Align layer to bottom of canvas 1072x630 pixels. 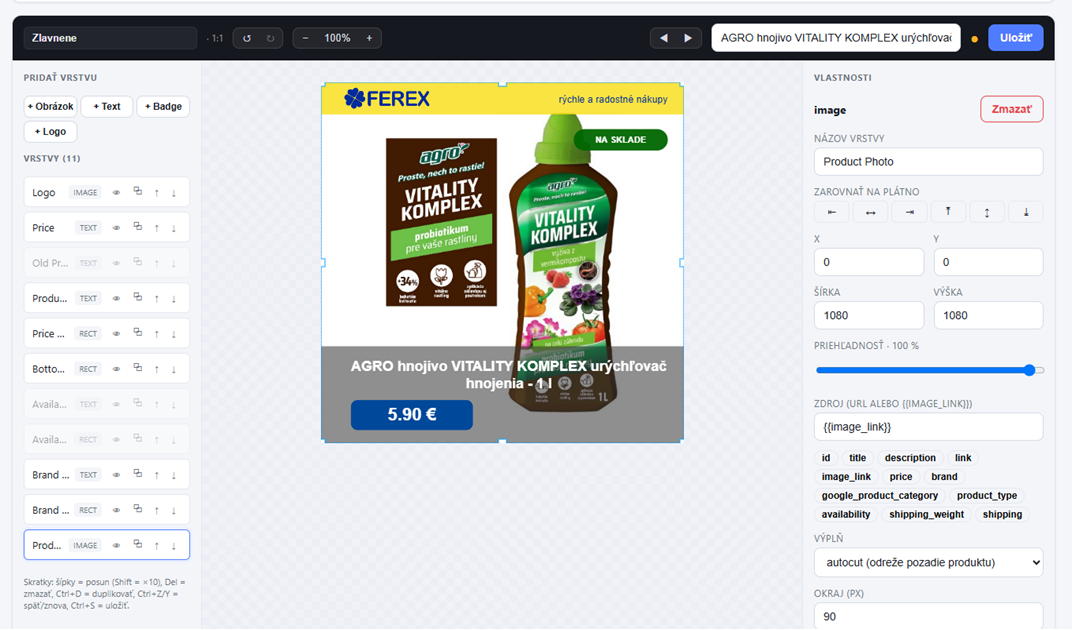[x=1026, y=212]
